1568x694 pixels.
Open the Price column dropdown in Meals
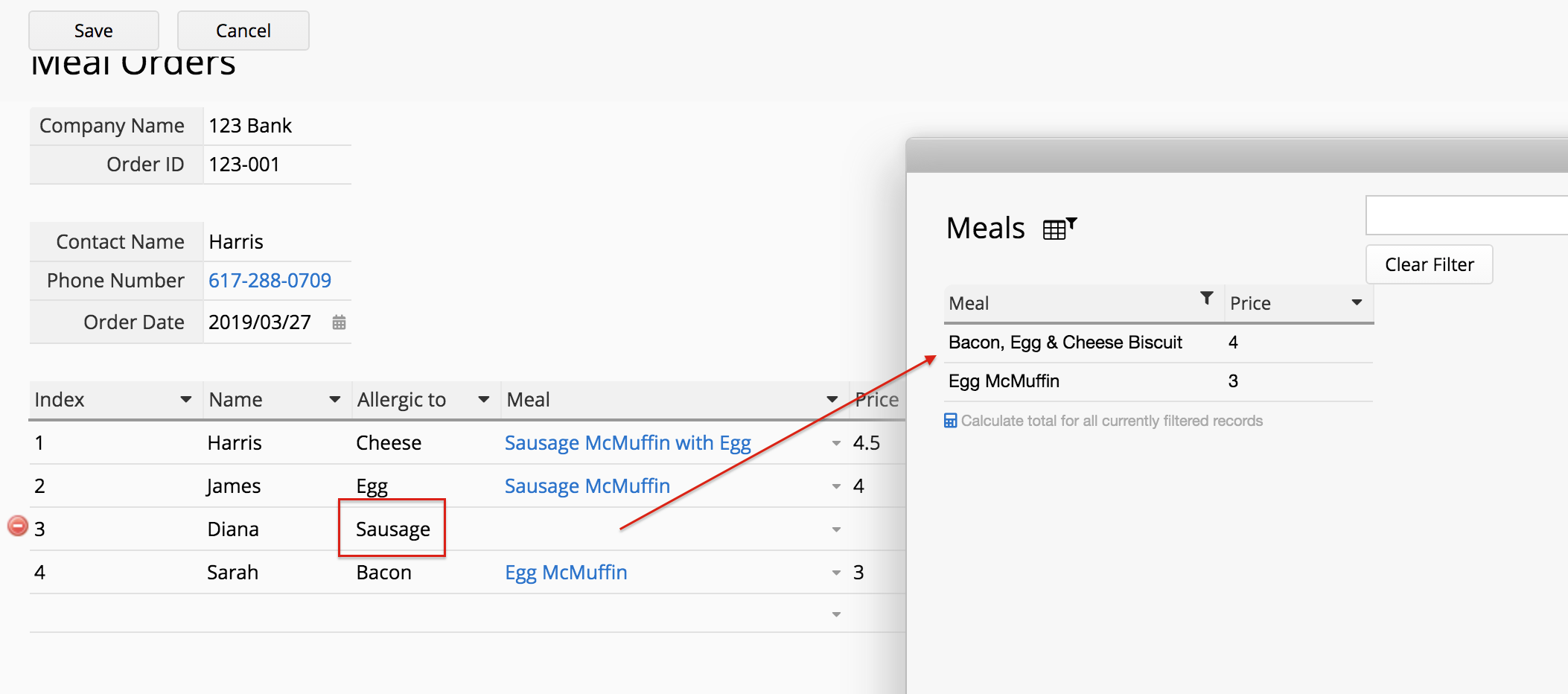pyautogui.click(x=1357, y=302)
